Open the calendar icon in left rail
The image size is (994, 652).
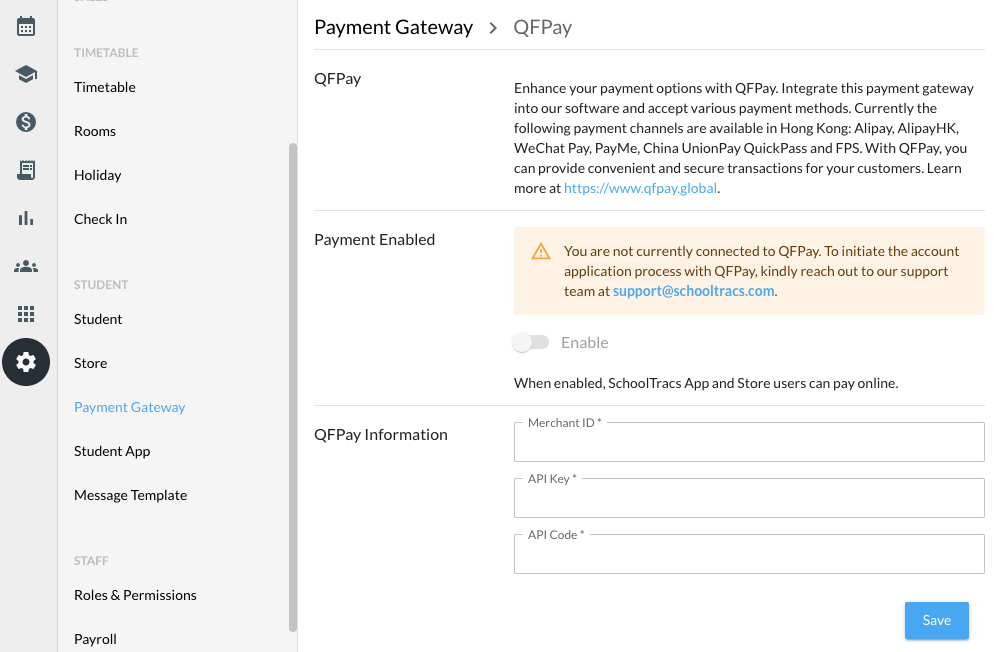click(26, 27)
